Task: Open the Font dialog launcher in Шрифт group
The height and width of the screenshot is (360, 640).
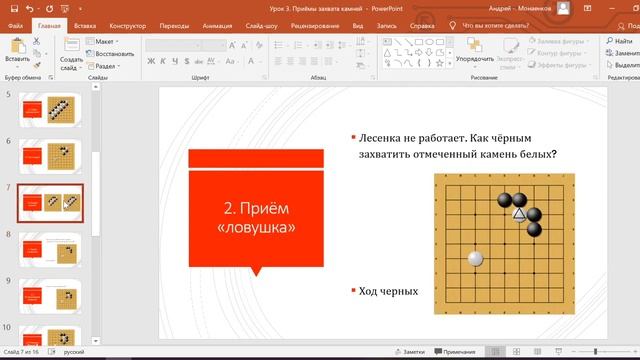Action: pyautogui.click(x=264, y=77)
